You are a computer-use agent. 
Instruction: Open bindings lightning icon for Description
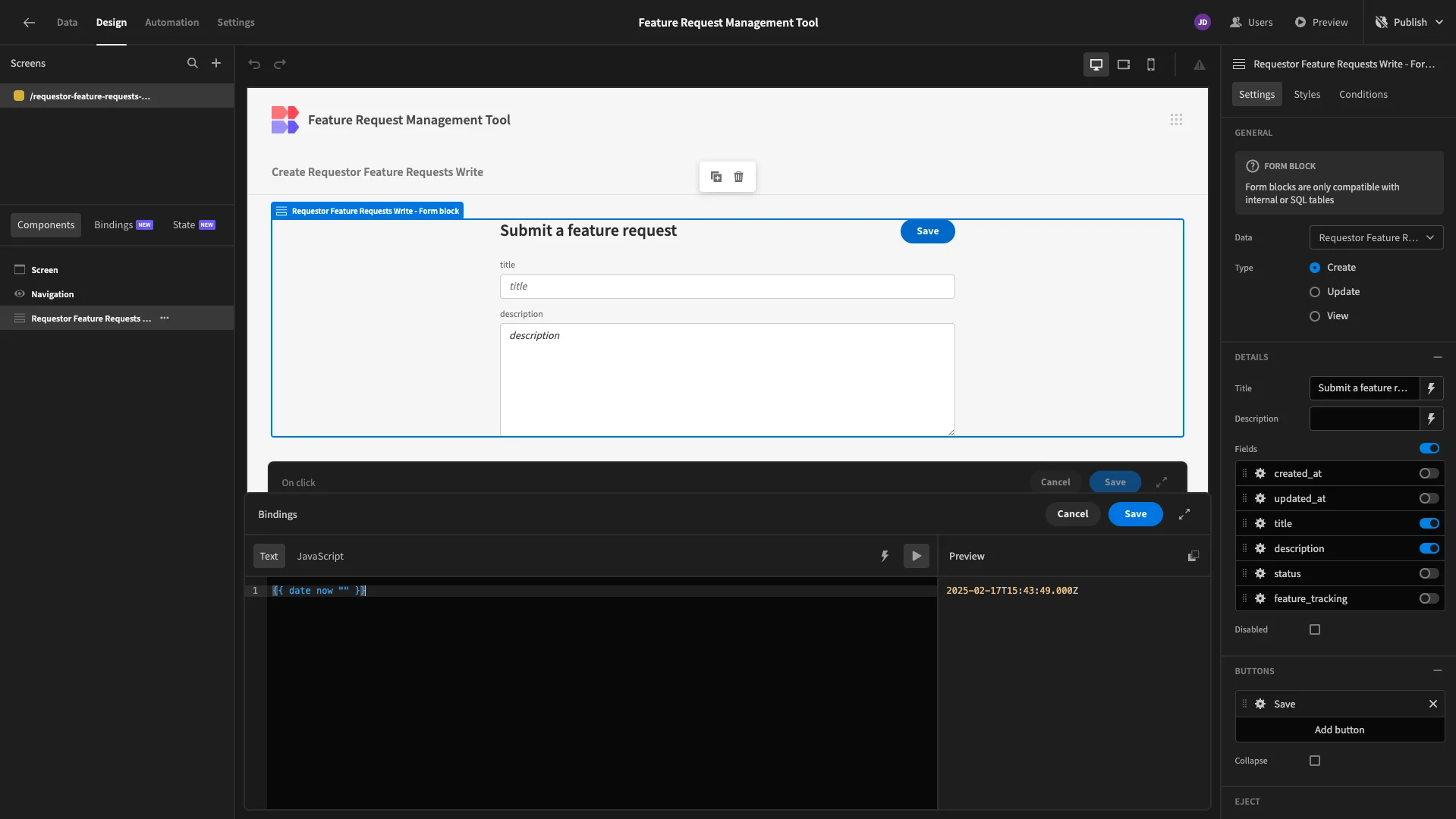tap(1432, 419)
